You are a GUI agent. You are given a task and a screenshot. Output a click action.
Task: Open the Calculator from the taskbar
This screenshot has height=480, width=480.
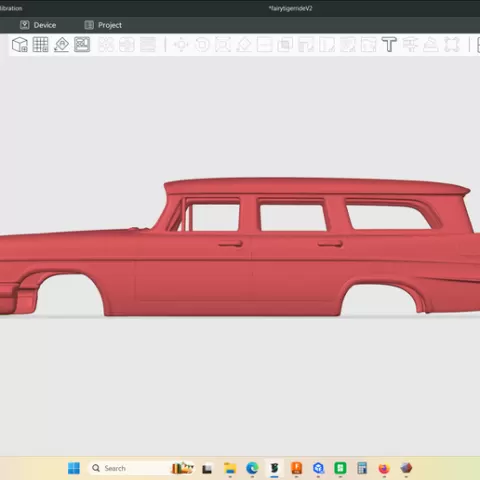362,468
